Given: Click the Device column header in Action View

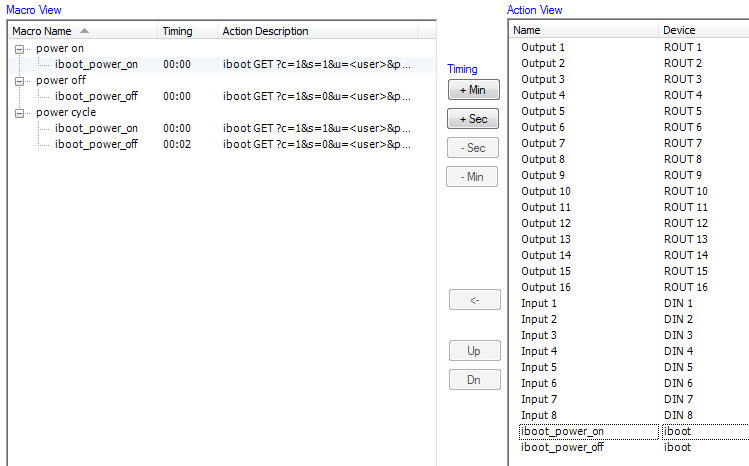Looking at the screenshot, I should pyautogui.click(x=704, y=30).
